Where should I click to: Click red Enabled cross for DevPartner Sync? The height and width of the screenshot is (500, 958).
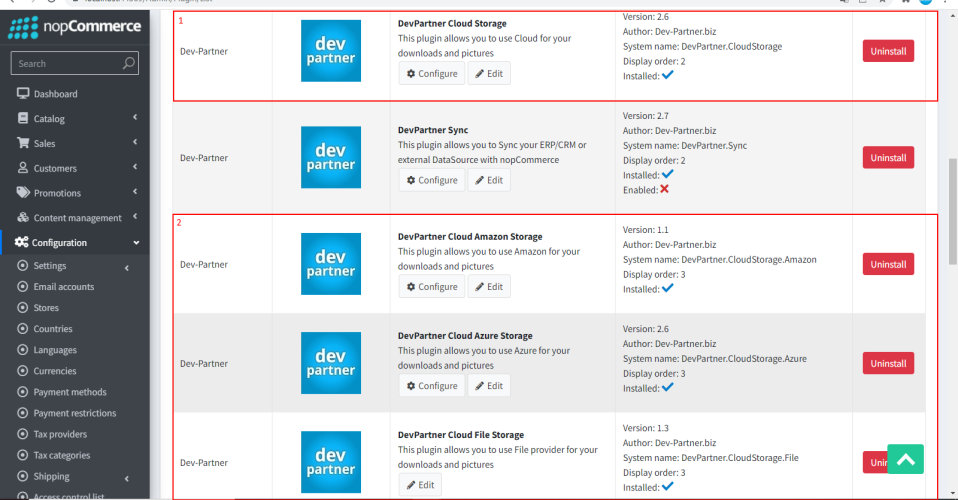click(664, 189)
